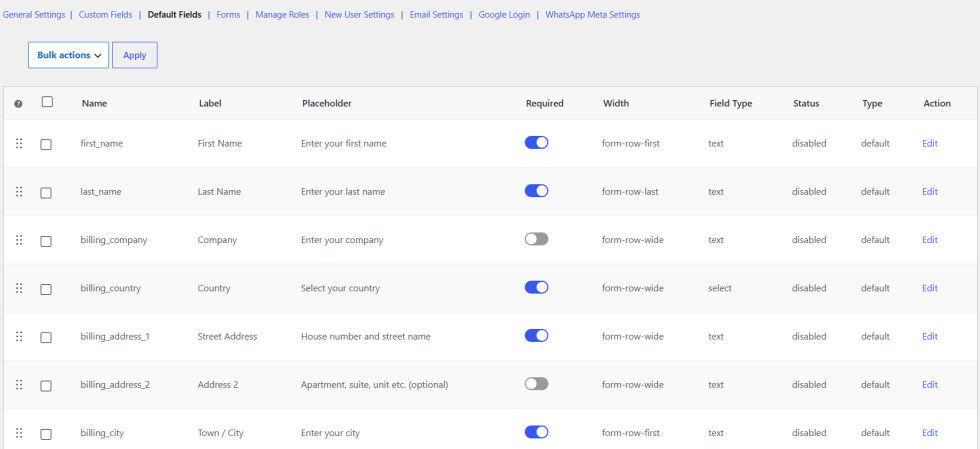980x449 pixels.
Task: Enable Required switch for billing_address_2
Action: coord(536,384)
